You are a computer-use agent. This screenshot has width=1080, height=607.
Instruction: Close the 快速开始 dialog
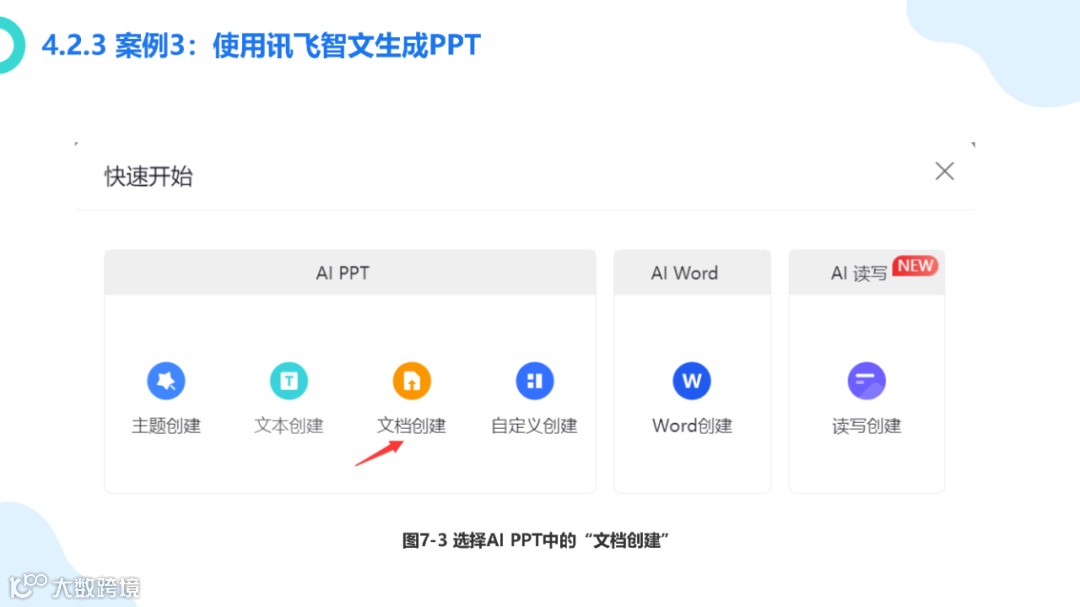click(x=944, y=171)
